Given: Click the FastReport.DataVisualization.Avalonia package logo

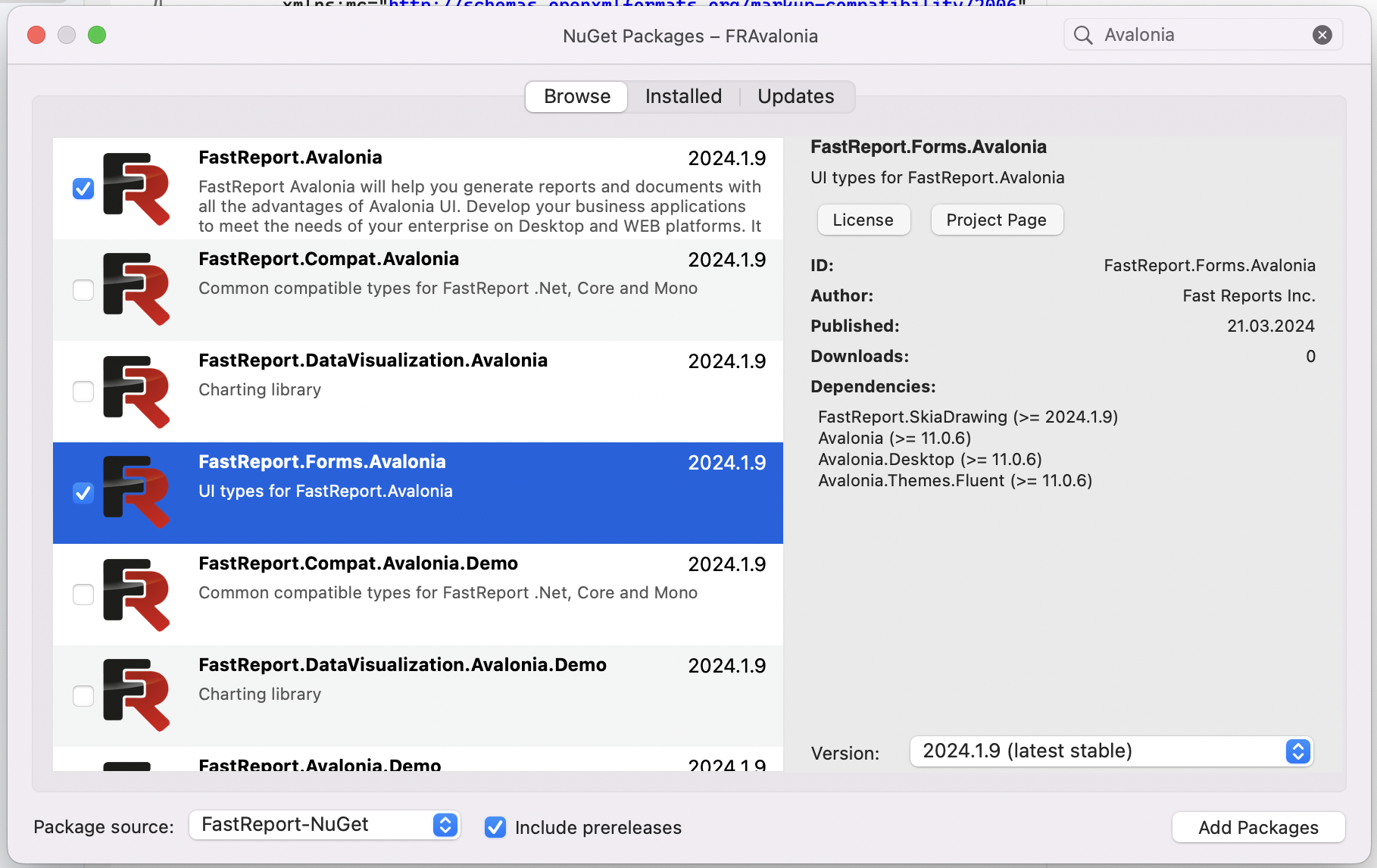Looking at the screenshot, I should coord(136,392).
